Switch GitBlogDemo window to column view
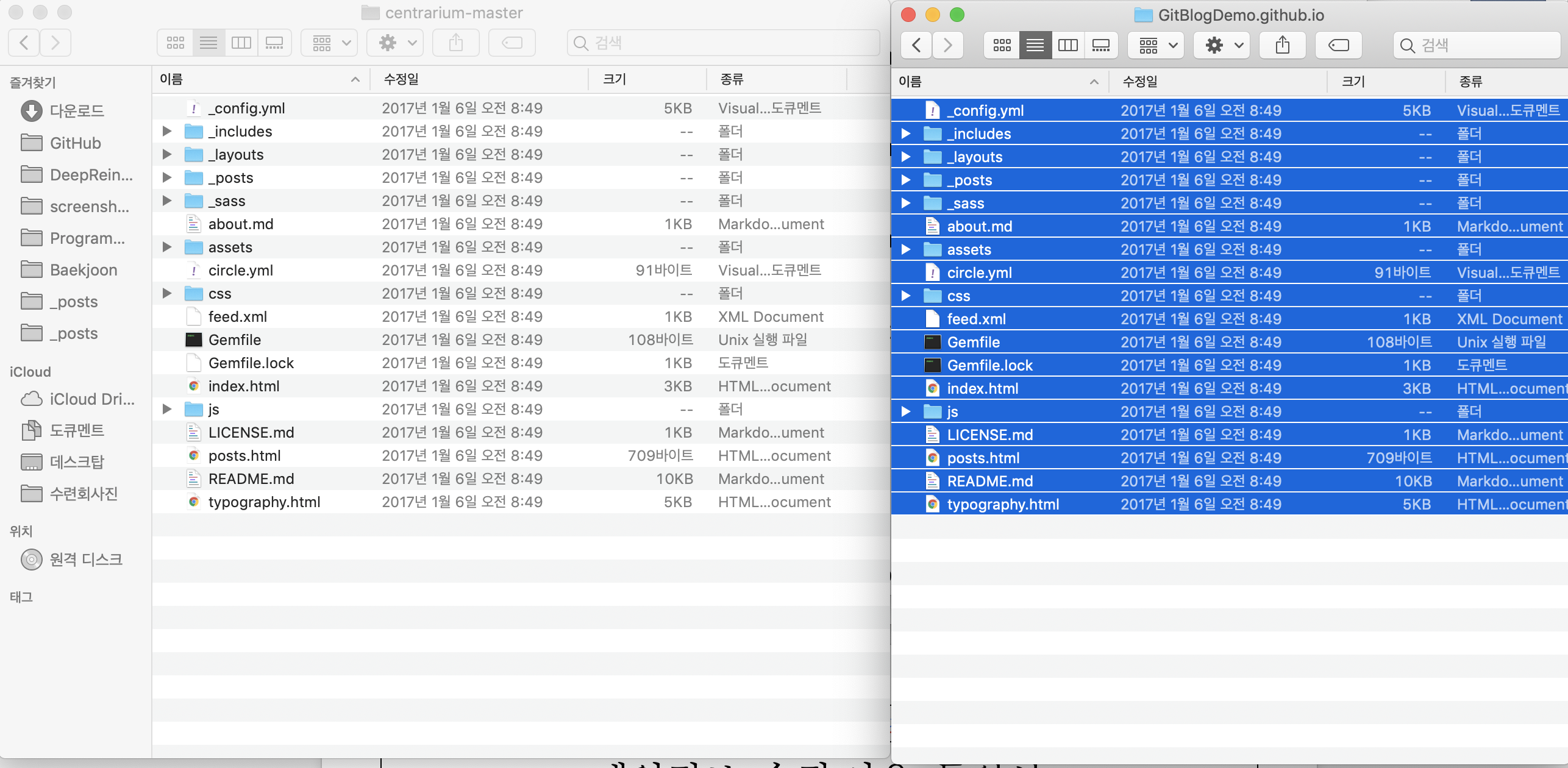 click(x=1067, y=45)
